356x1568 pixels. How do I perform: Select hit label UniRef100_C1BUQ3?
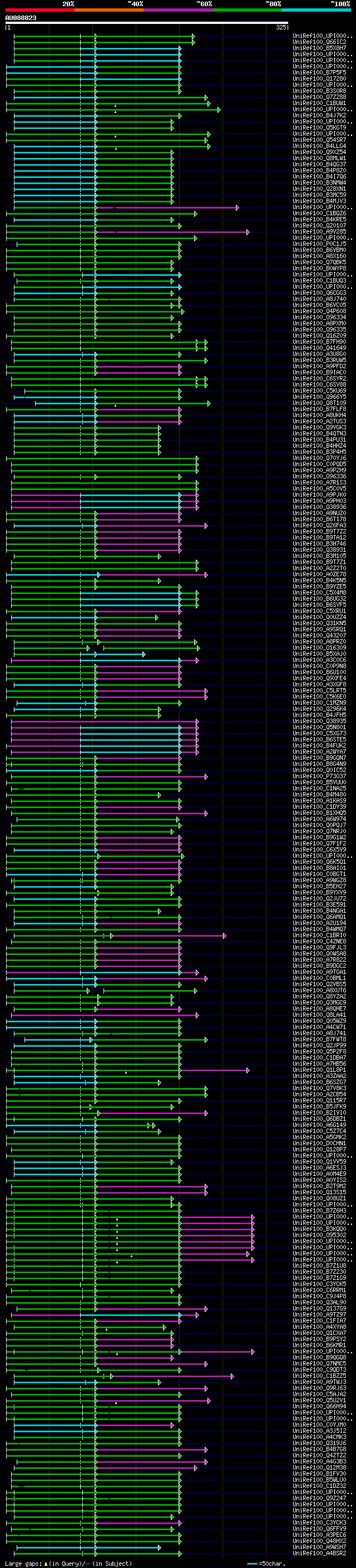[319, 280]
